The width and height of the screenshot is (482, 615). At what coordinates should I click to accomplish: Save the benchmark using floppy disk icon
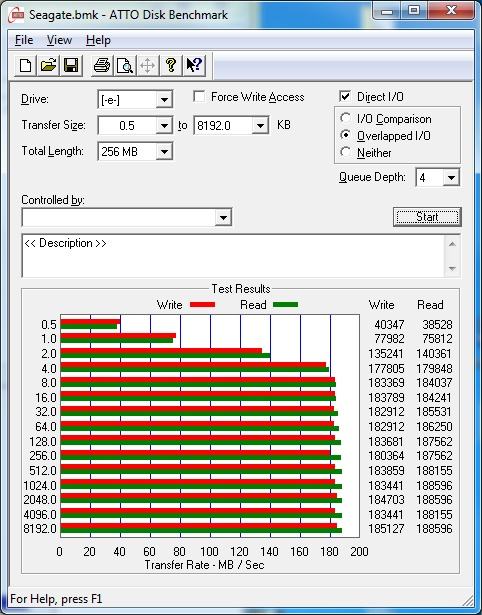click(71, 65)
